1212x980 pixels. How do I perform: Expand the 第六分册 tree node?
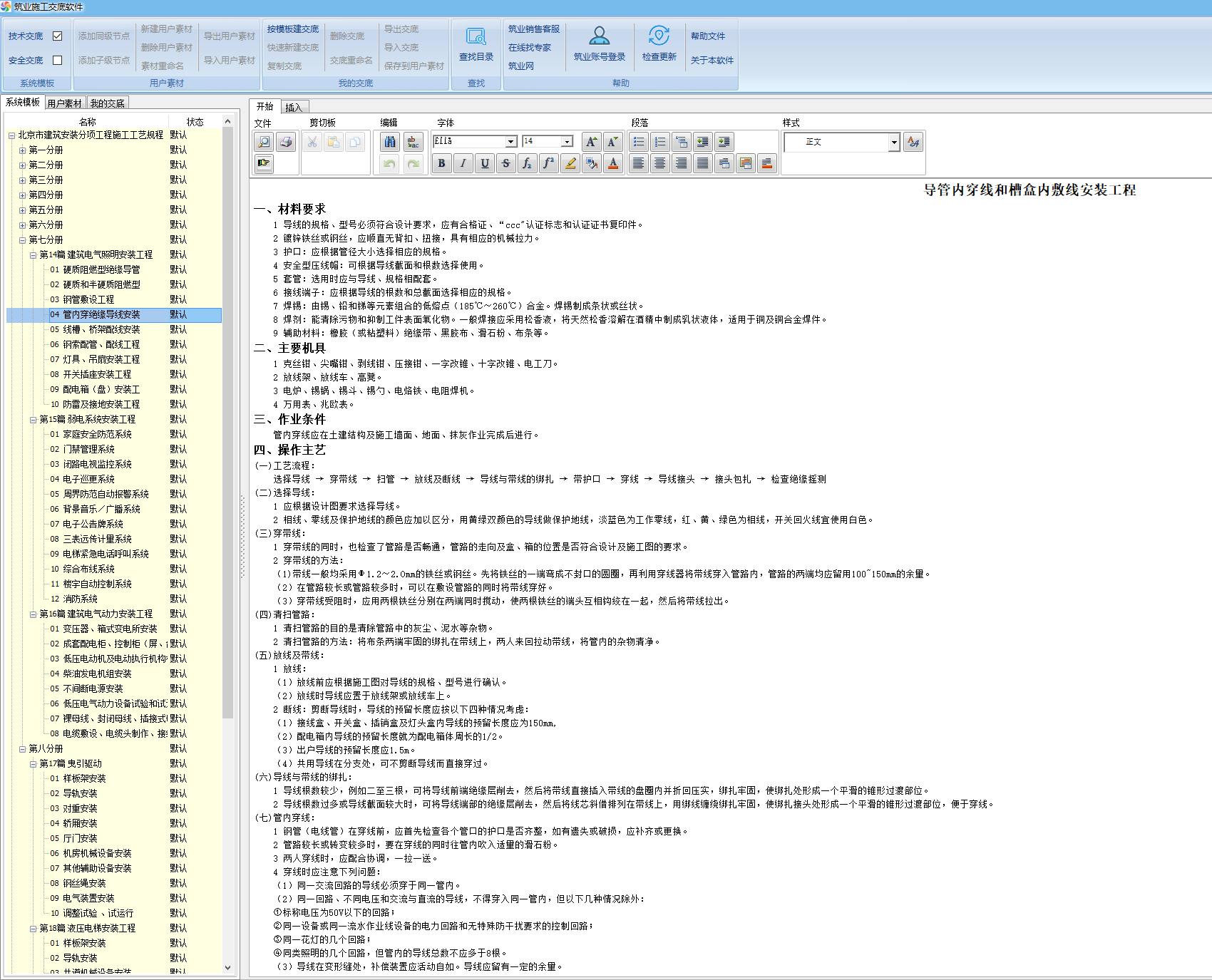point(22,225)
